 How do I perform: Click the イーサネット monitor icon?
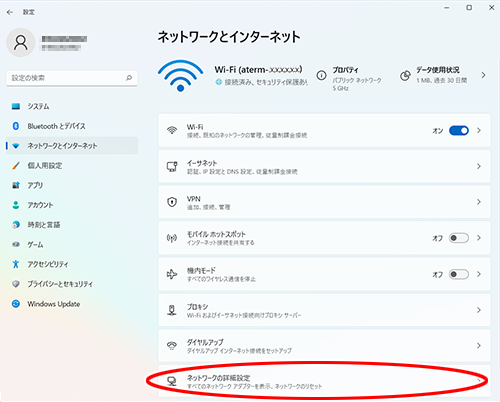(172, 166)
